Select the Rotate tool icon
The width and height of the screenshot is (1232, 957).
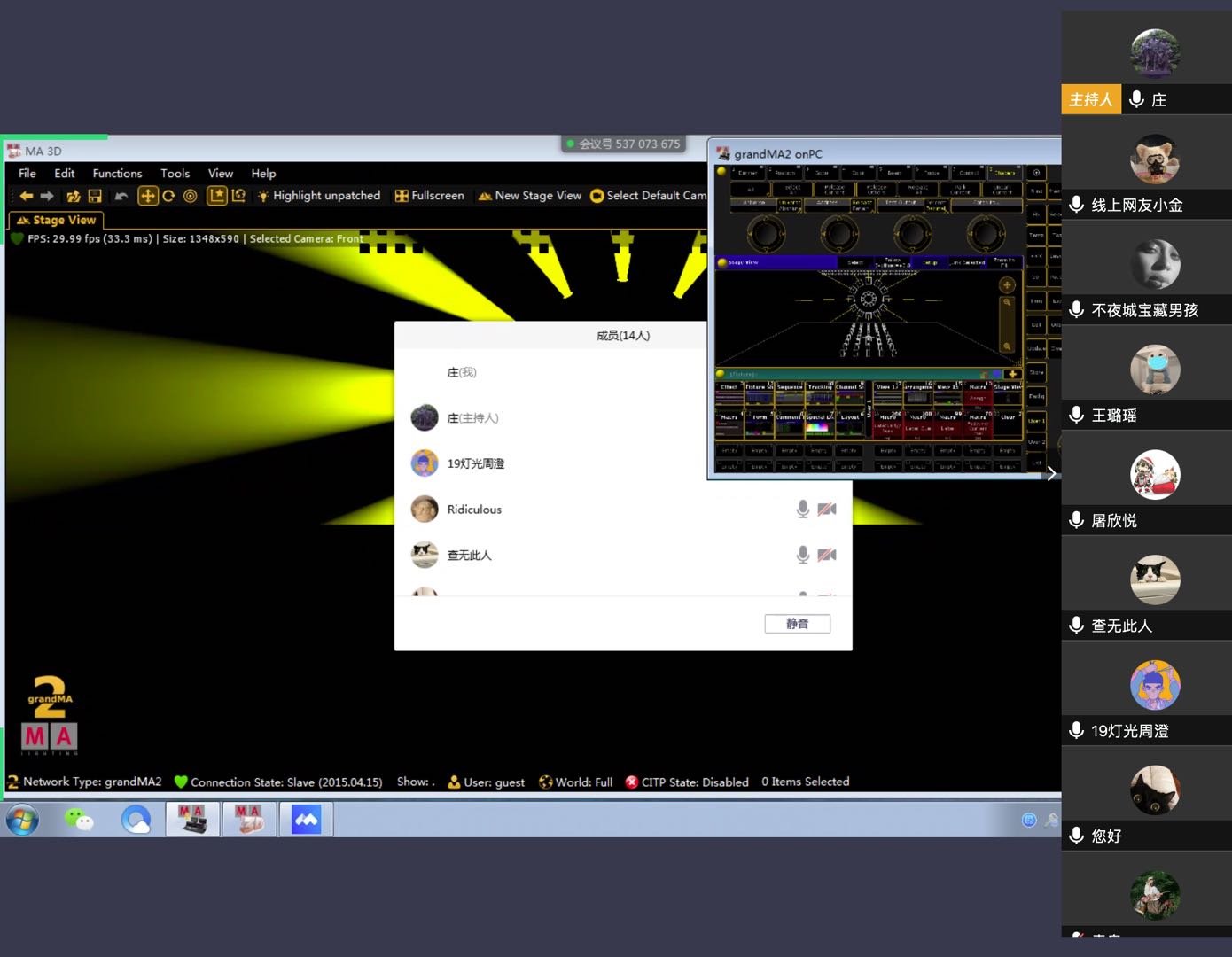tap(168, 196)
